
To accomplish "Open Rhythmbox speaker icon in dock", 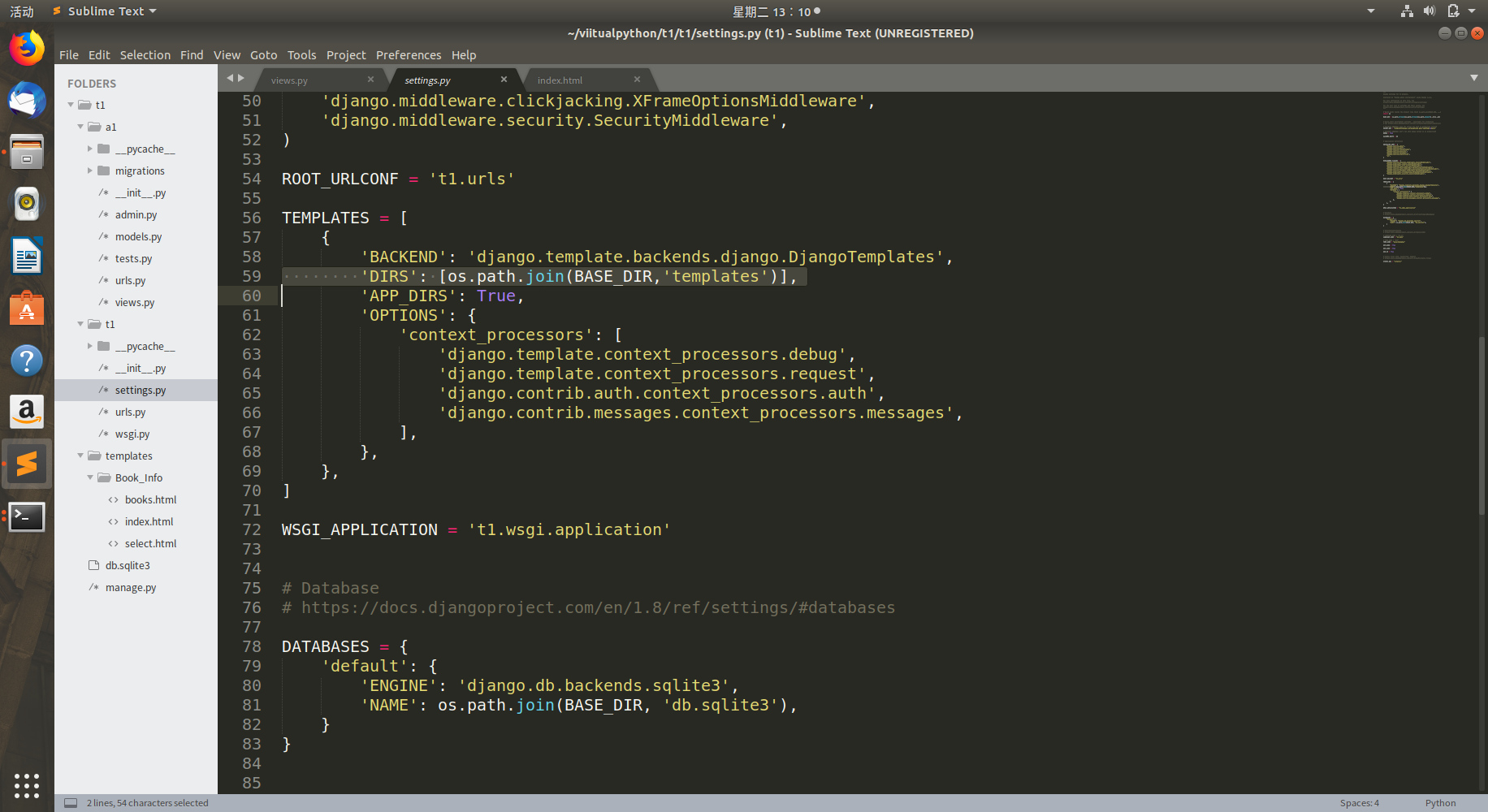I will (x=27, y=205).
